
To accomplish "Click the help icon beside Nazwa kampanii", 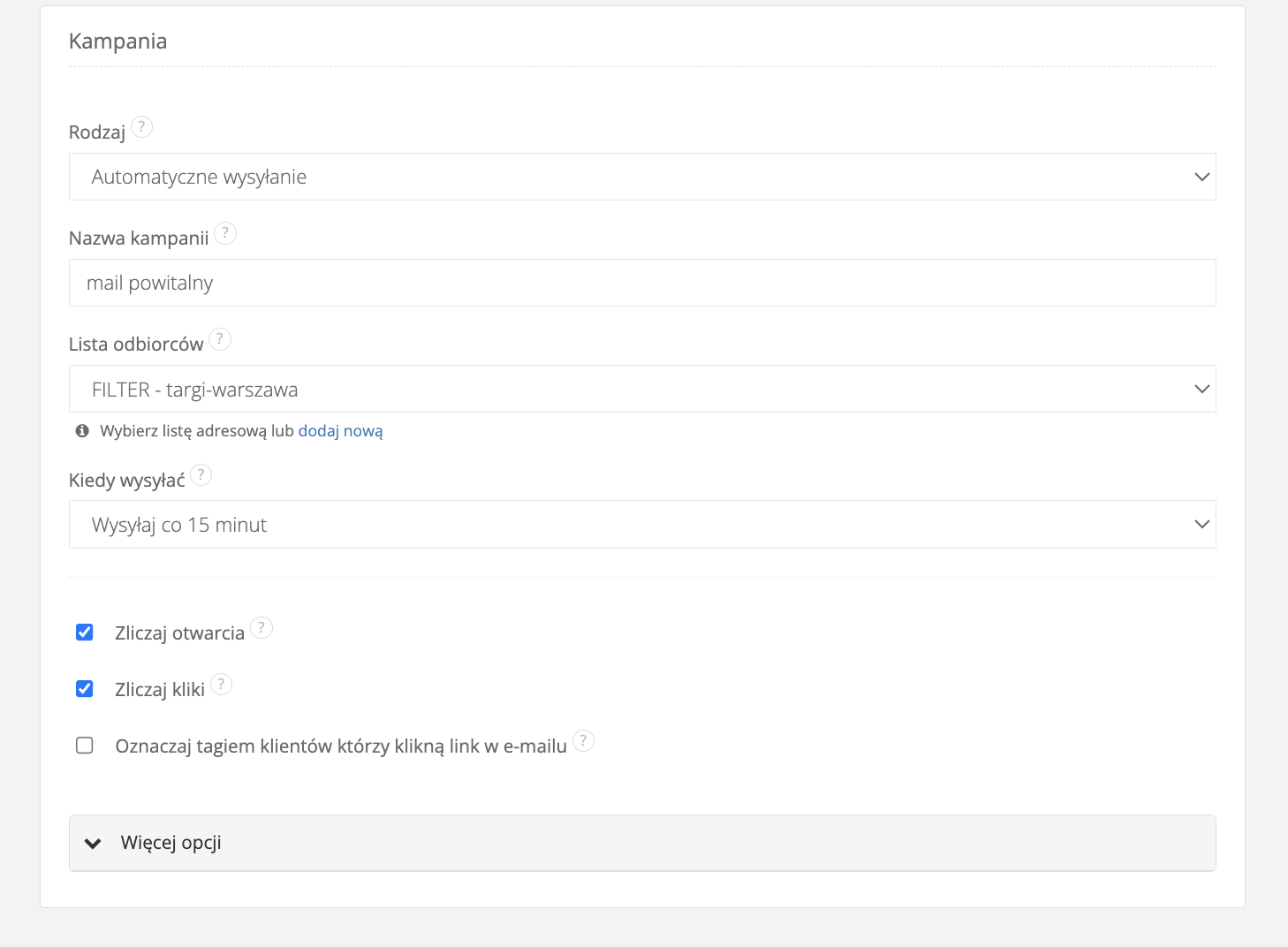I will (x=225, y=233).
